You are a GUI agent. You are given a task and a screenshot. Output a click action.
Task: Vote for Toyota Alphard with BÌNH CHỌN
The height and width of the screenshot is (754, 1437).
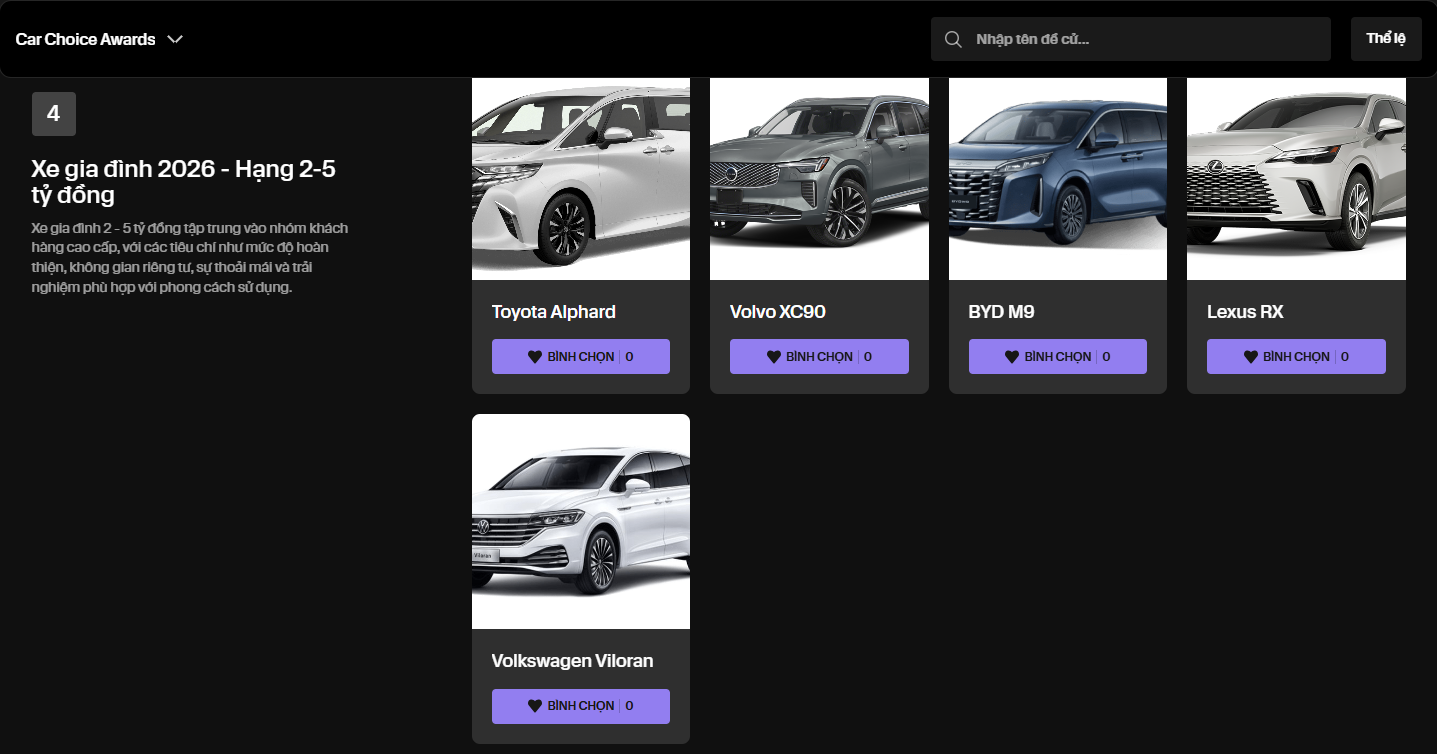(581, 357)
